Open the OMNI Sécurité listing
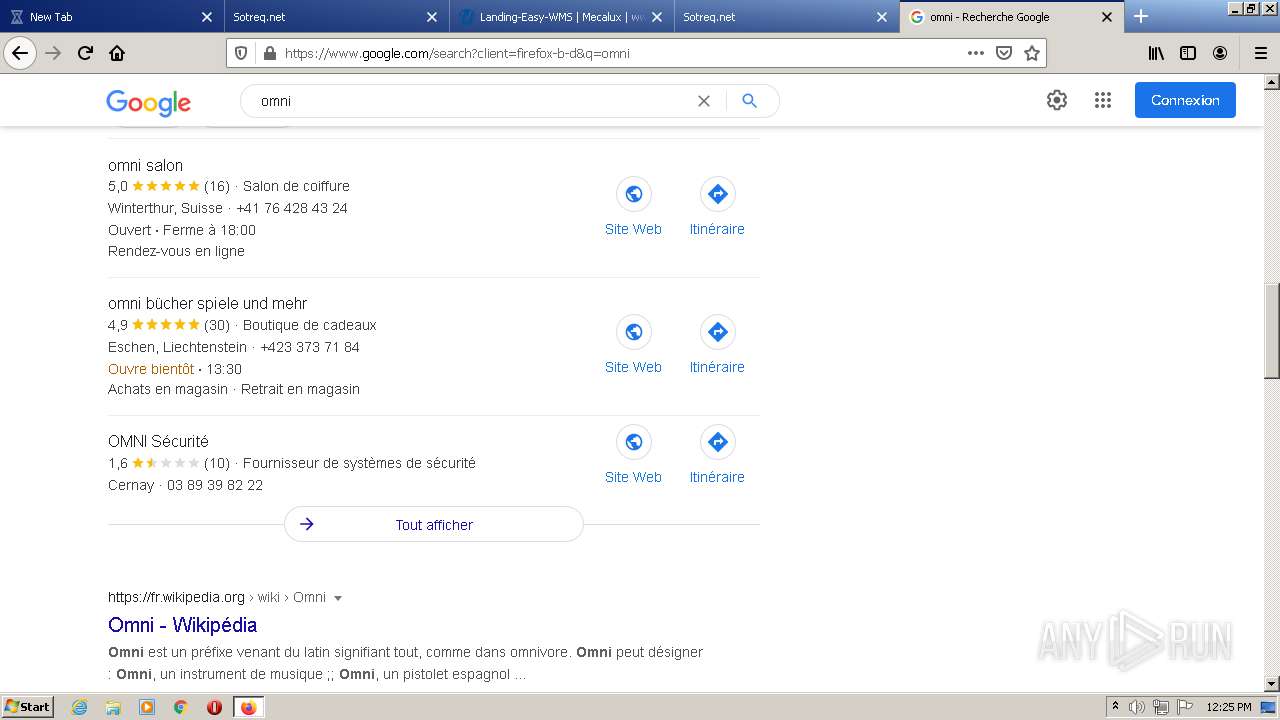Screen dimensions: 1280x720 158,441
